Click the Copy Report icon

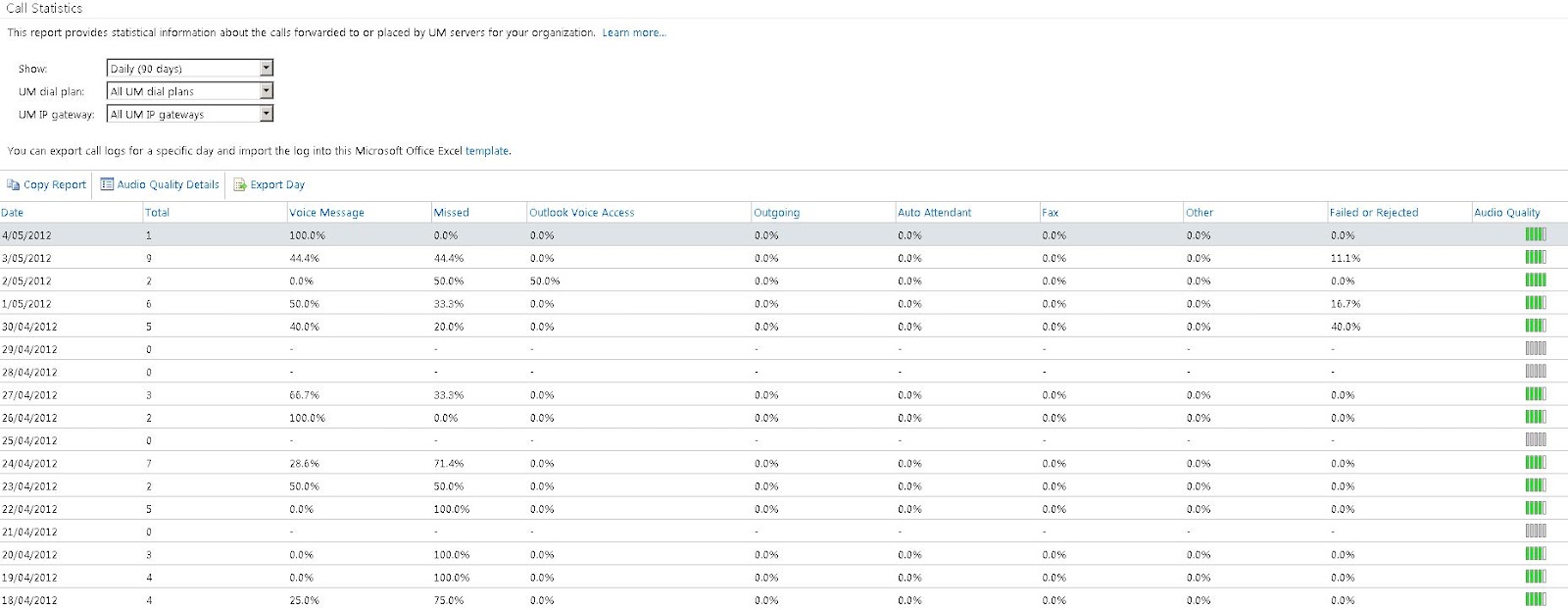click(x=14, y=184)
